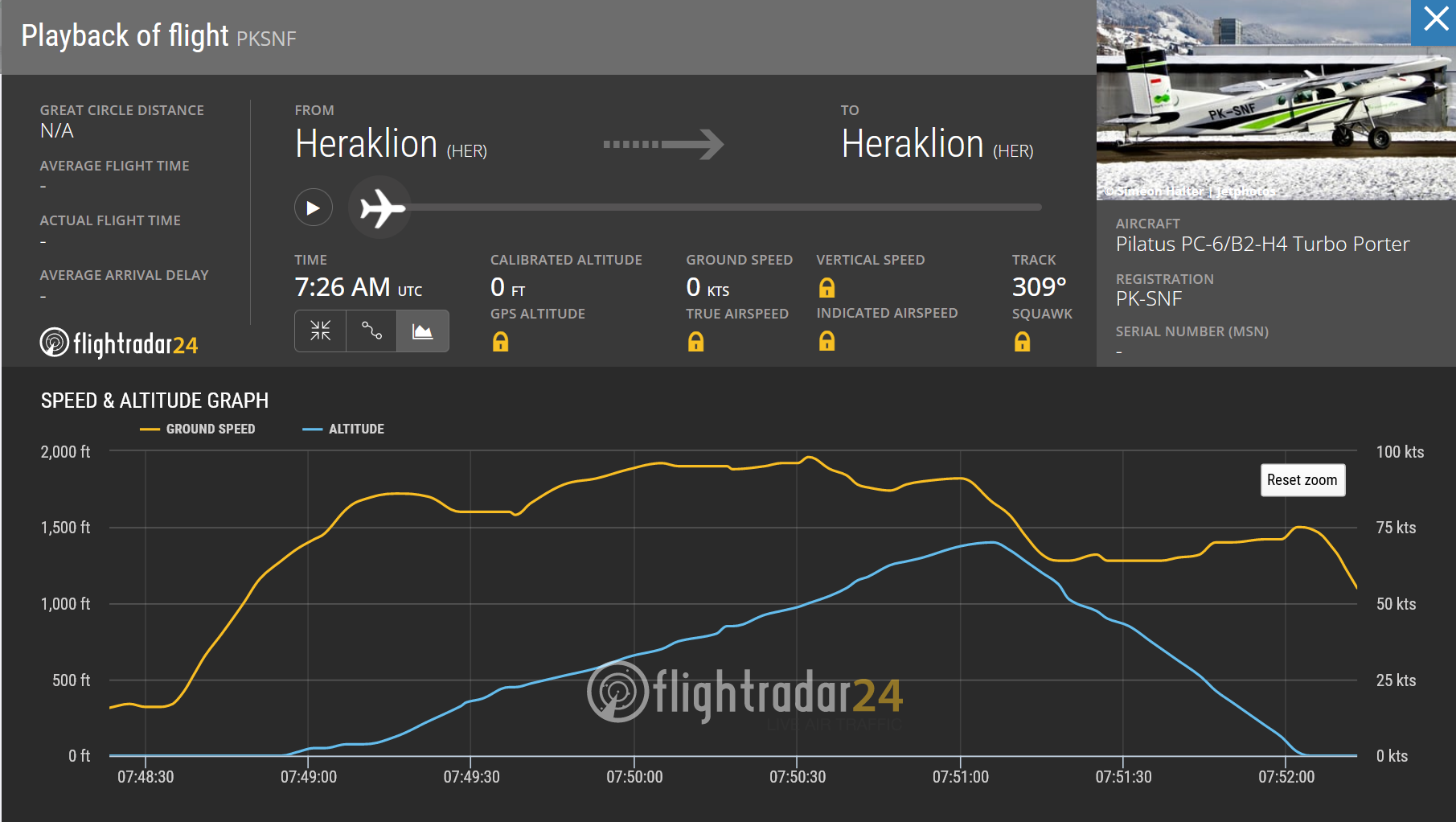Click the departure airport Heraklion (HER)

[x=391, y=145]
